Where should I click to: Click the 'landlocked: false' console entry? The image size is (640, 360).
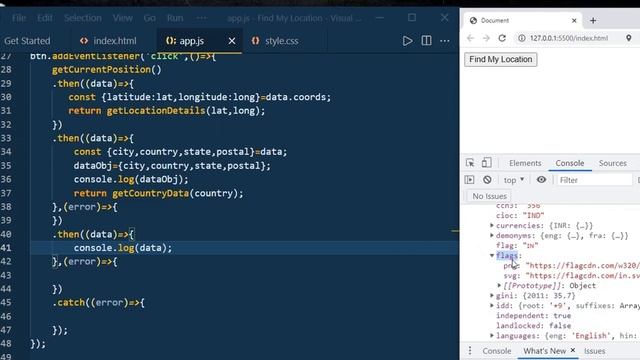point(533,326)
